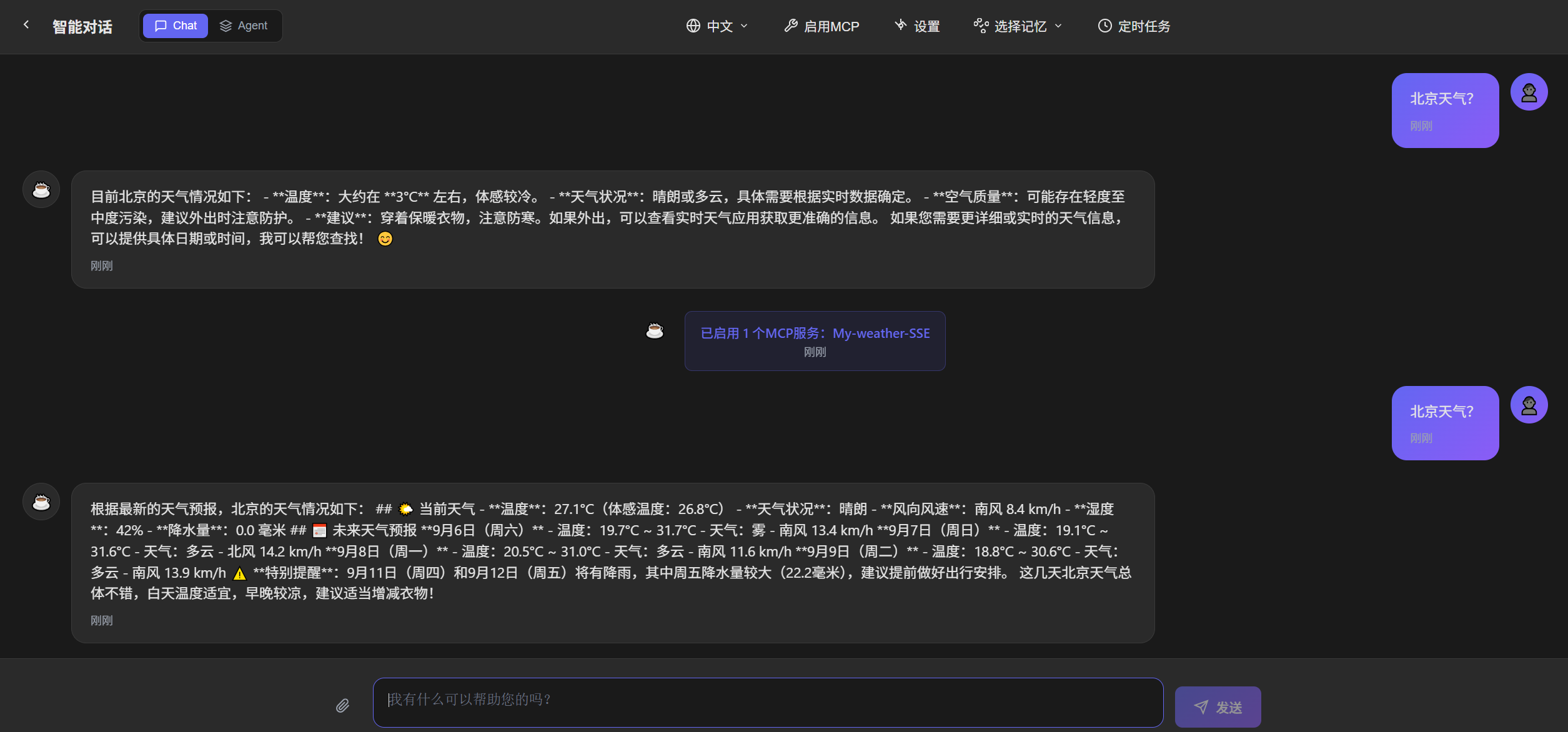Click the clock icon for 定时任务
The image size is (1568, 732).
tap(1104, 26)
